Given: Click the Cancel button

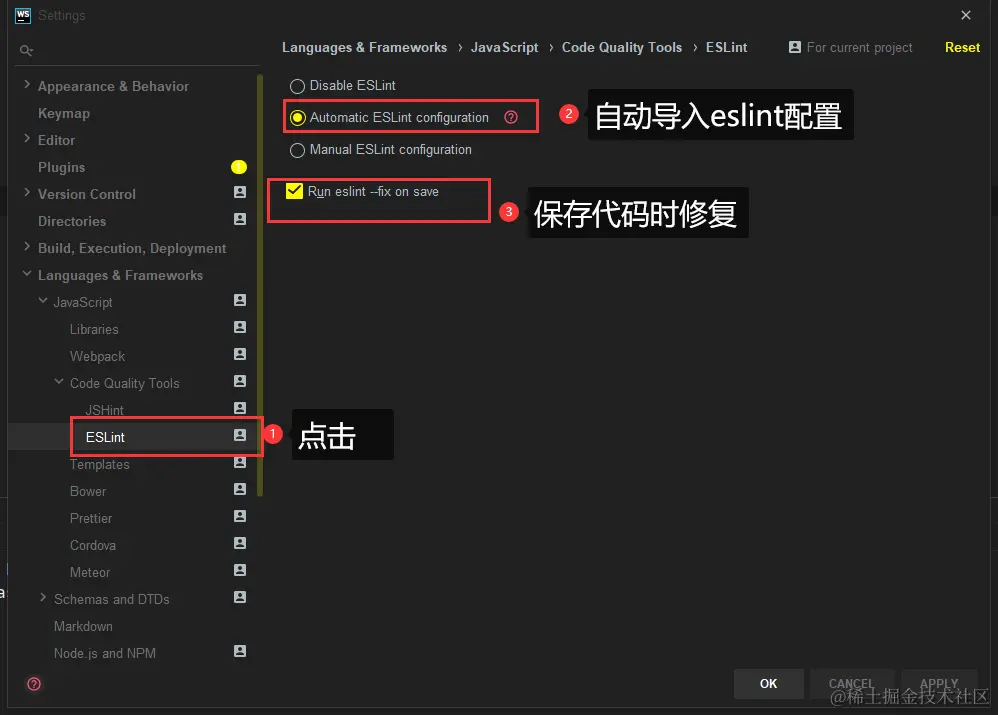Looking at the screenshot, I should [x=852, y=684].
